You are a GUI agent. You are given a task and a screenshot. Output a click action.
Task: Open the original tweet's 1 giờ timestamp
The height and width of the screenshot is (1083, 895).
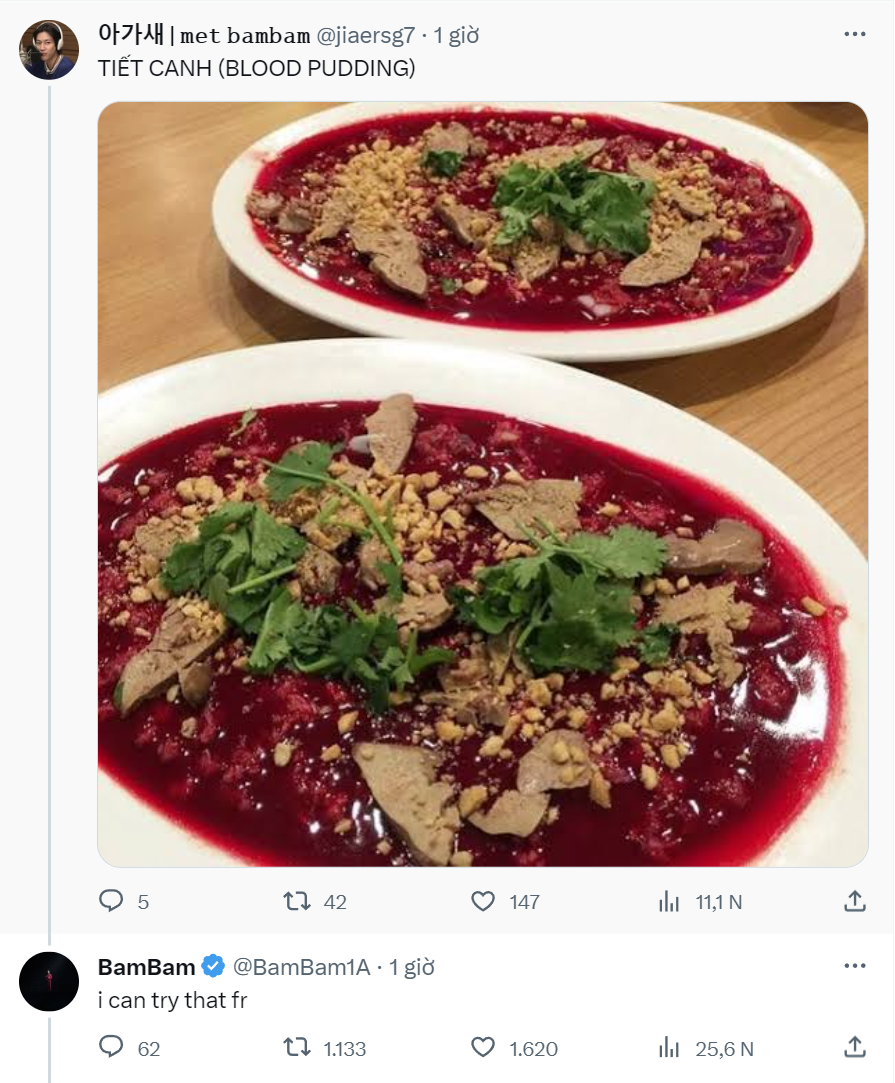pos(456,36)
